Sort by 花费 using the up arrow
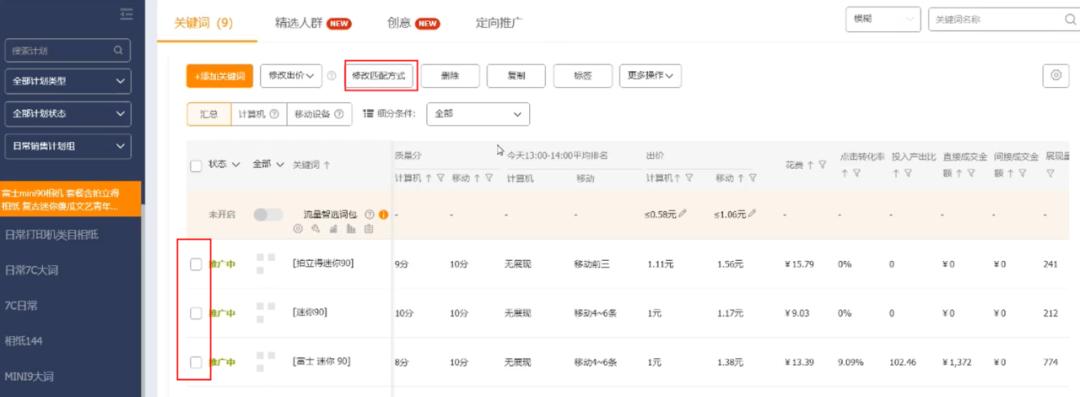This screenshot has width=1080, height=397. click(x=810, y=165)
